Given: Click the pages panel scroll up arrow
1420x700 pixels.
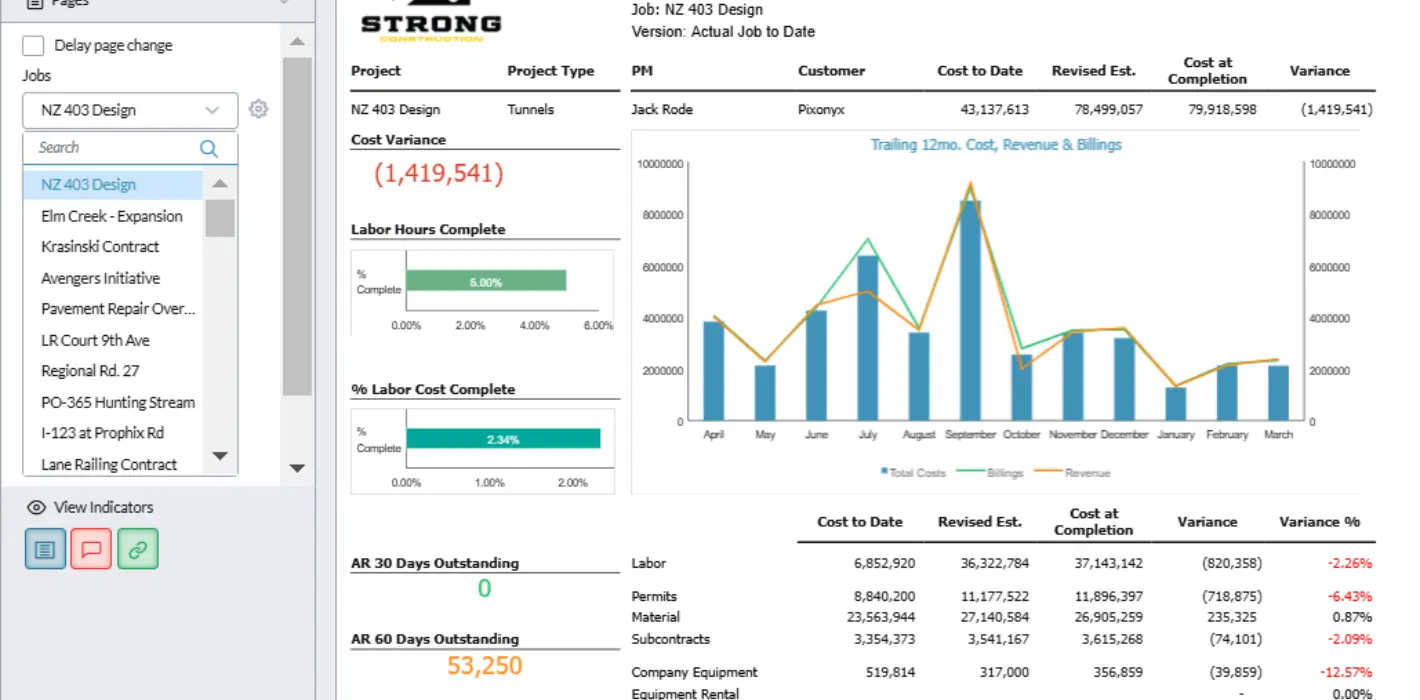Looking at the screenshot, I should [297, 42].
